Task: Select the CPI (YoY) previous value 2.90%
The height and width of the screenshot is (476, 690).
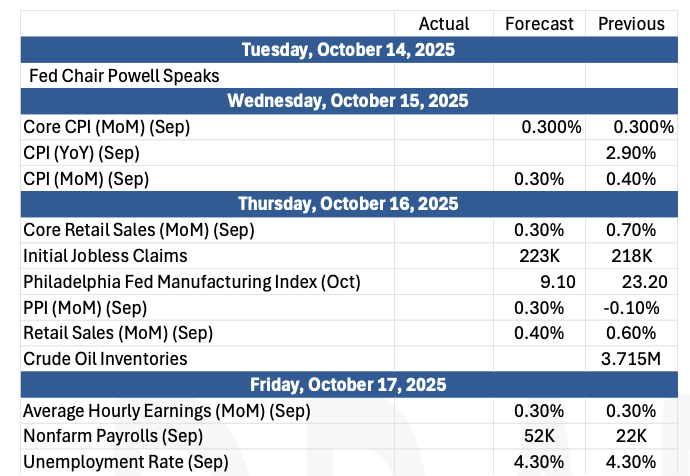Action: tap(631, 153)
